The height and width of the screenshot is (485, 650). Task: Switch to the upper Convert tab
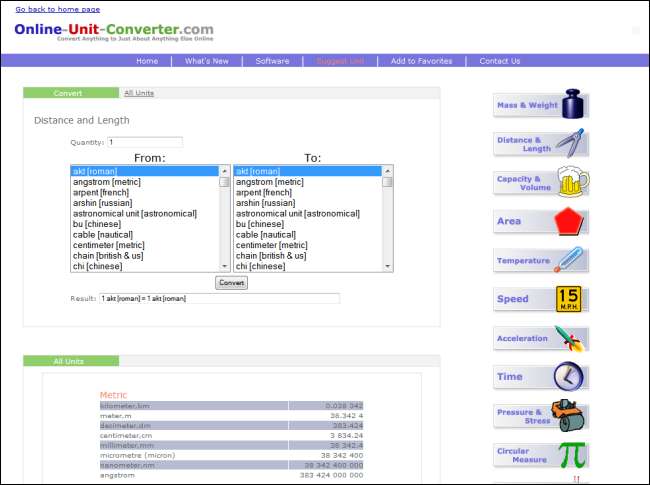tap(71, 93)
